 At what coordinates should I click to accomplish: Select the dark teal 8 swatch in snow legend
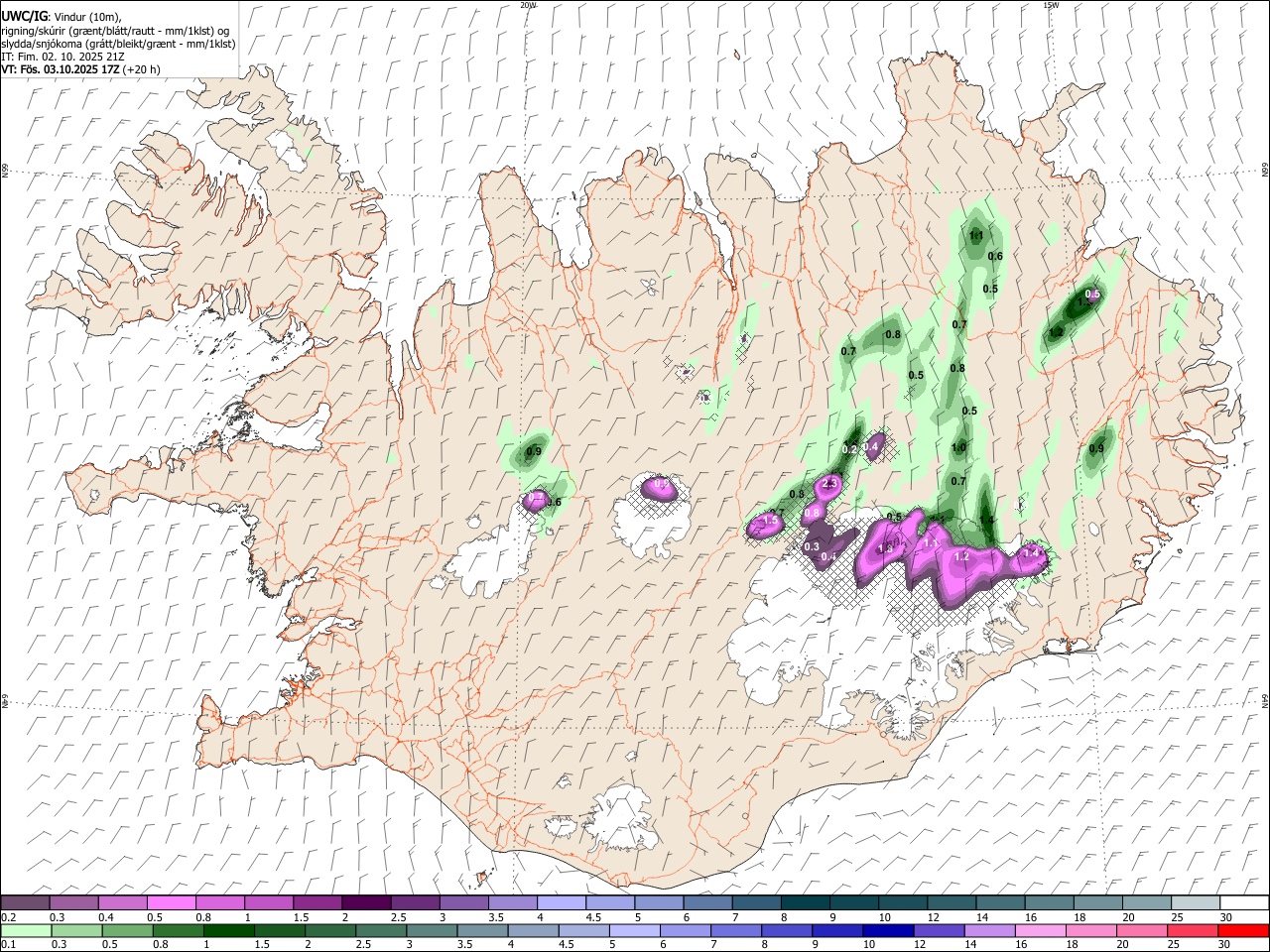point(805,902)
